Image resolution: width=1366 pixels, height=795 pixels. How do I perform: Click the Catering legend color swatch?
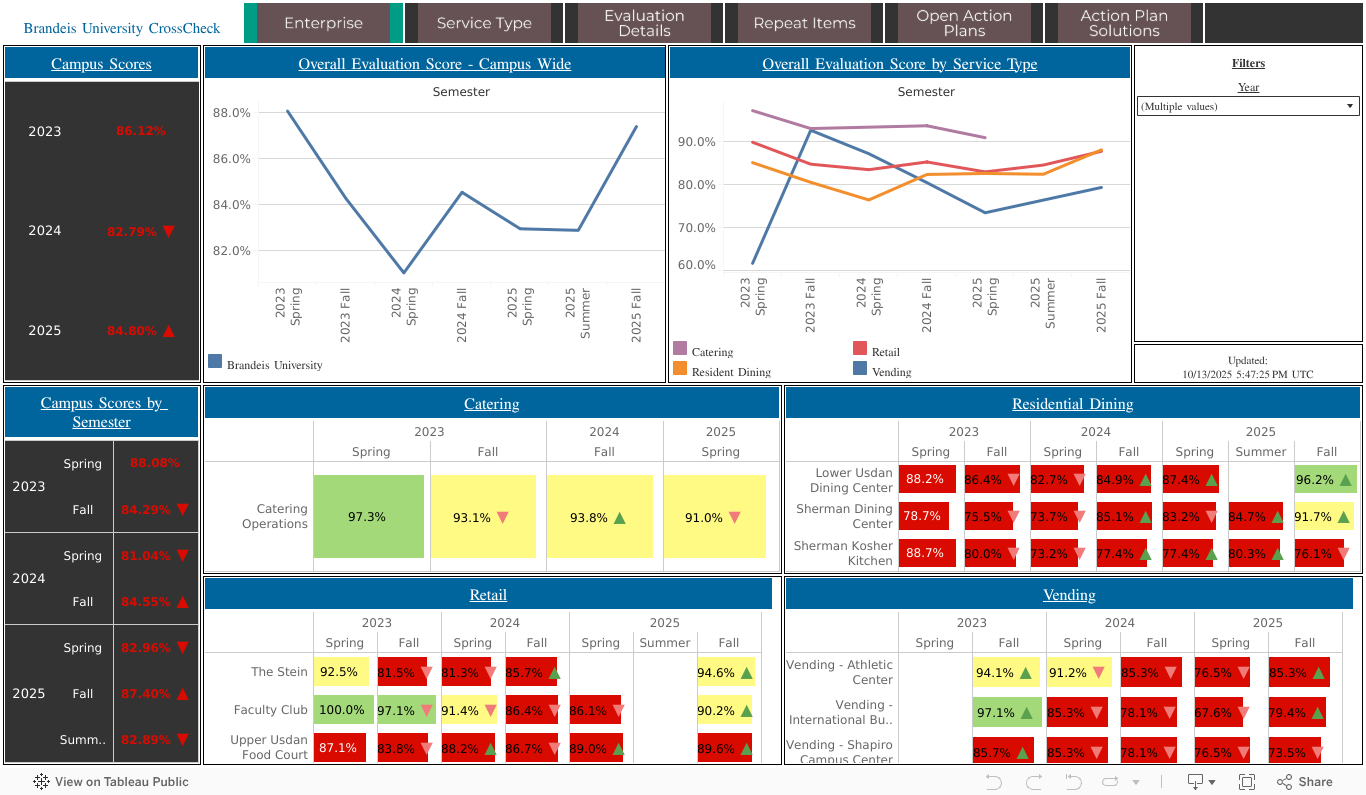(680, 349)
